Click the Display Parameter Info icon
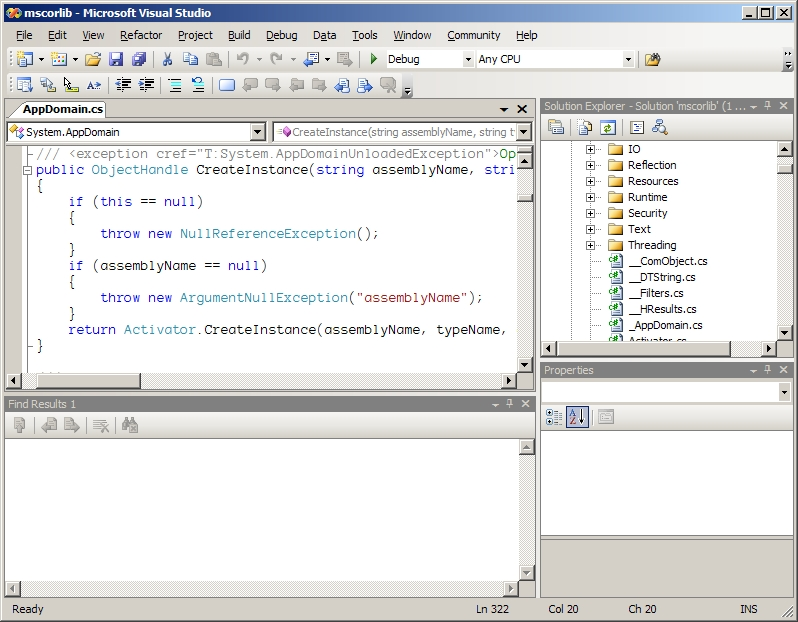The width and height of the screenshot is (798, 622). (48, 85)
